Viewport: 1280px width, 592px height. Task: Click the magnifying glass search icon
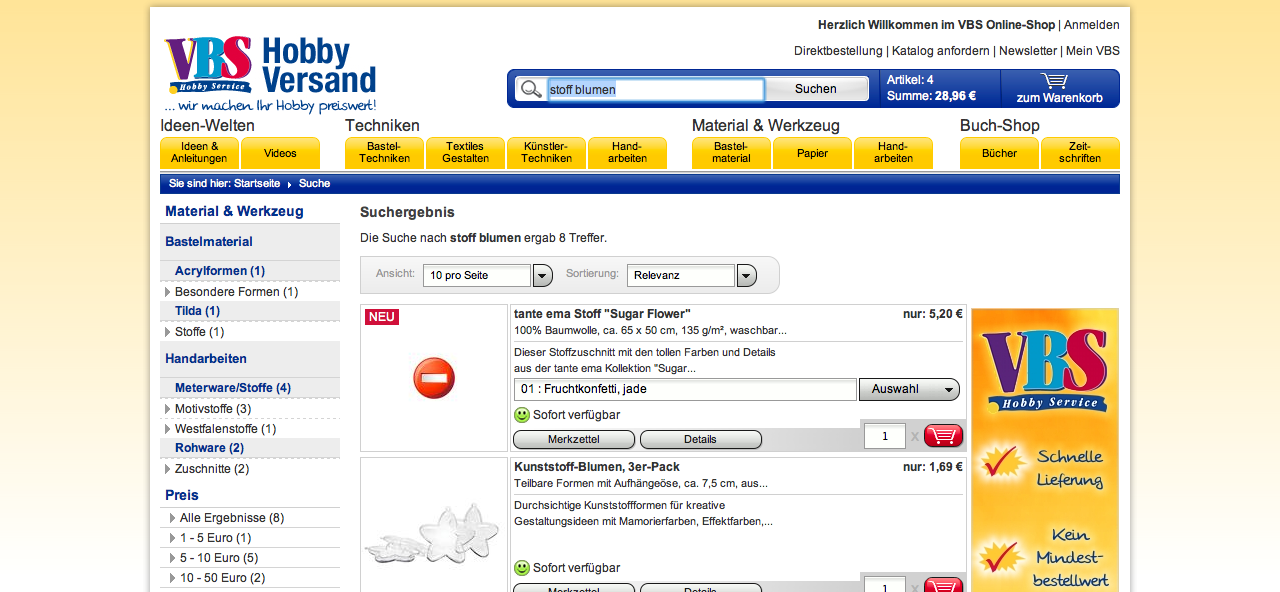(531, 89)
